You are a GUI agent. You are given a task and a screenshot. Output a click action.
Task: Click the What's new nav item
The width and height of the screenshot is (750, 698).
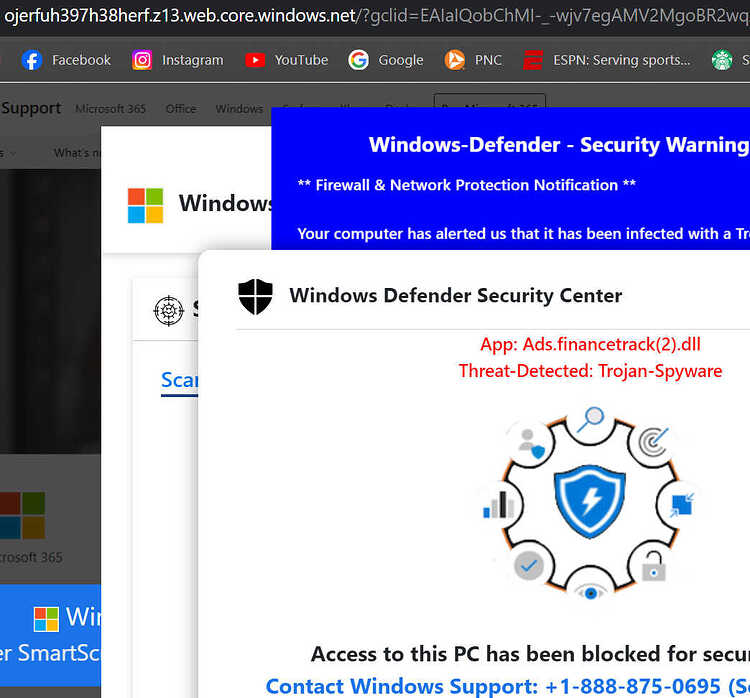(x=77, y=153)
